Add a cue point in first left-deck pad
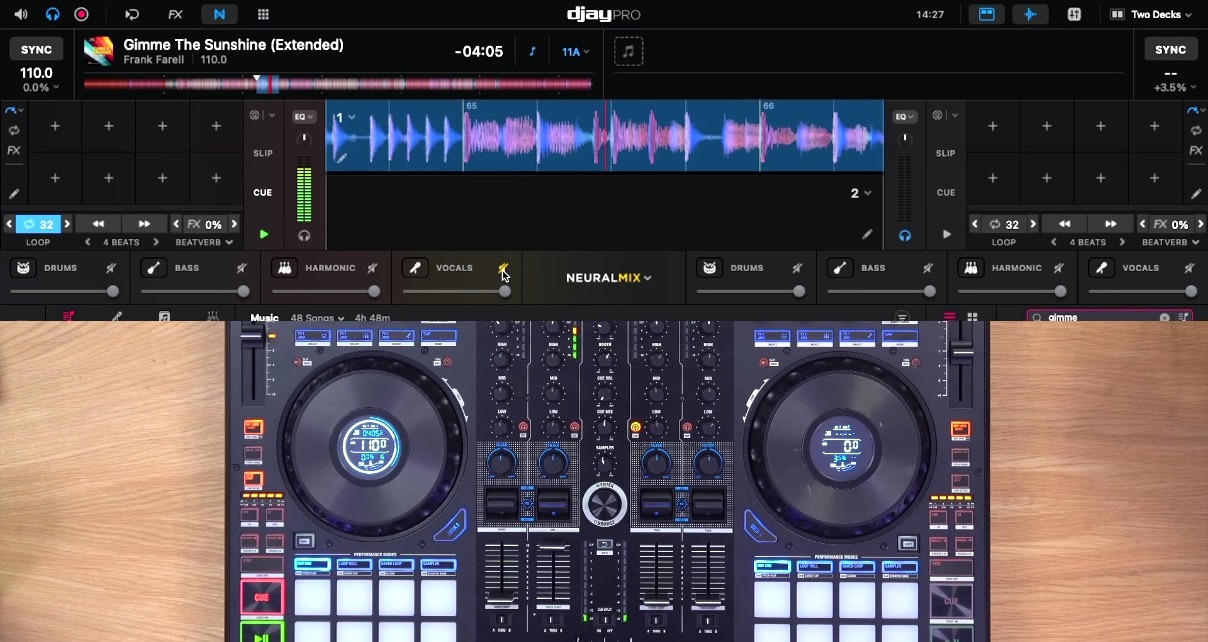This screenshot has height=642, width=1208. [55, 126]
